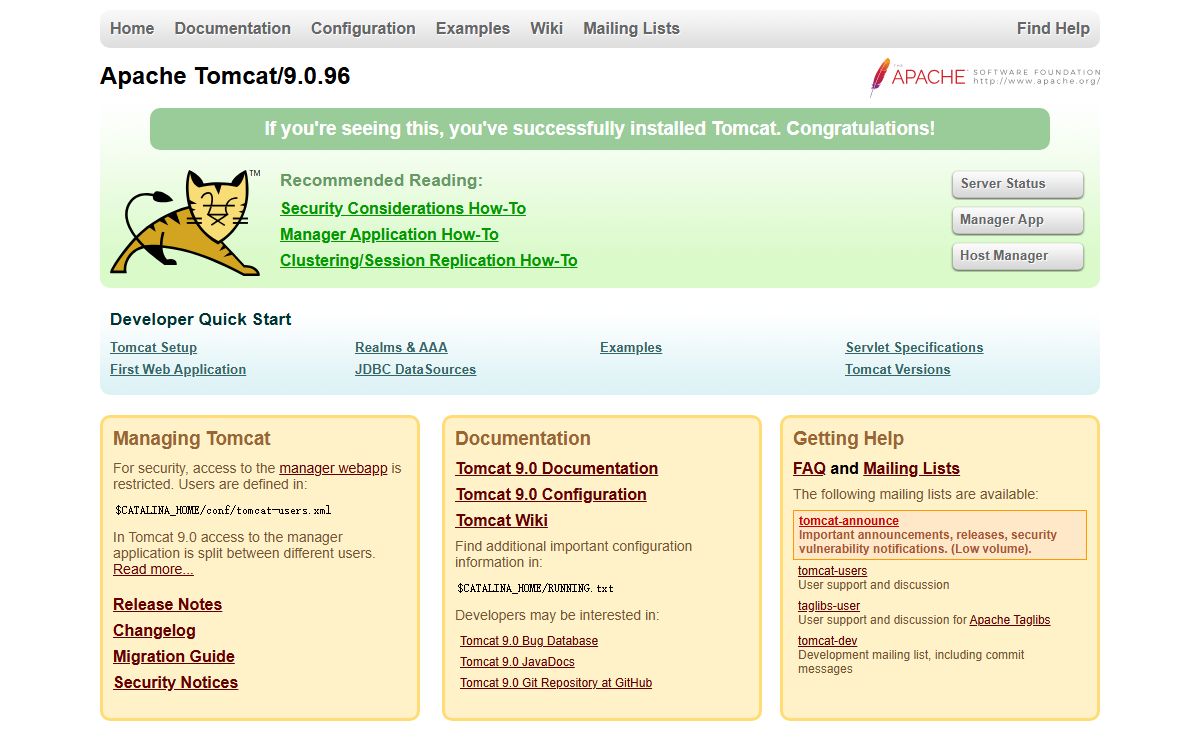Open Tomcat 9.0 Git Repository at GitHub
Screen dimensions: 1200x740
556,683
